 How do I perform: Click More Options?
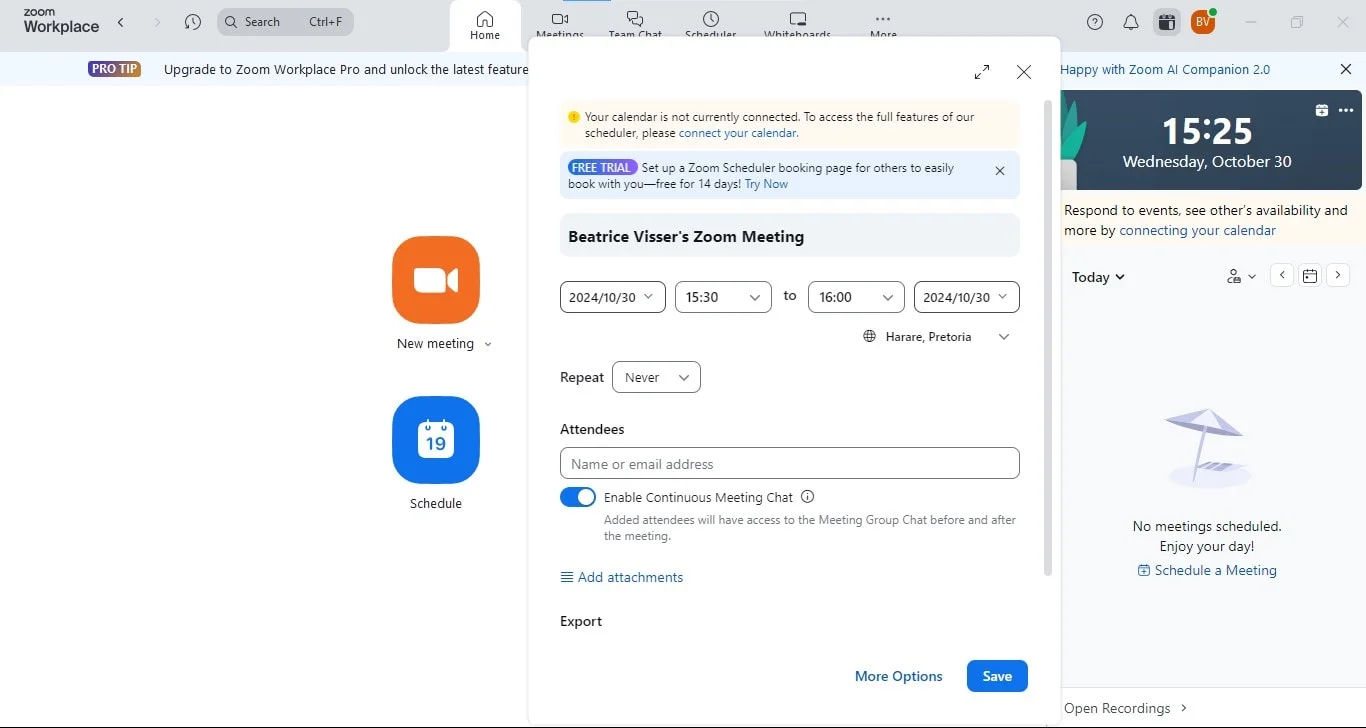(898, 676)
